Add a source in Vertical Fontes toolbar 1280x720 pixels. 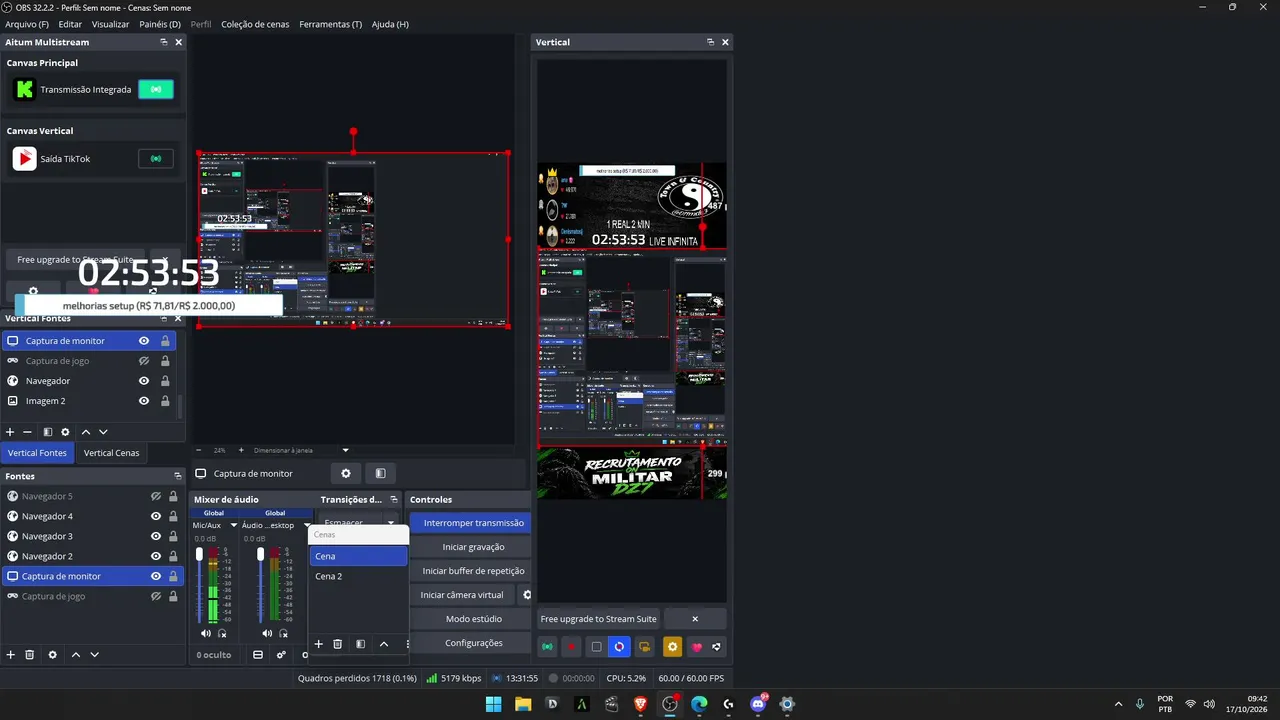point(10,432)
